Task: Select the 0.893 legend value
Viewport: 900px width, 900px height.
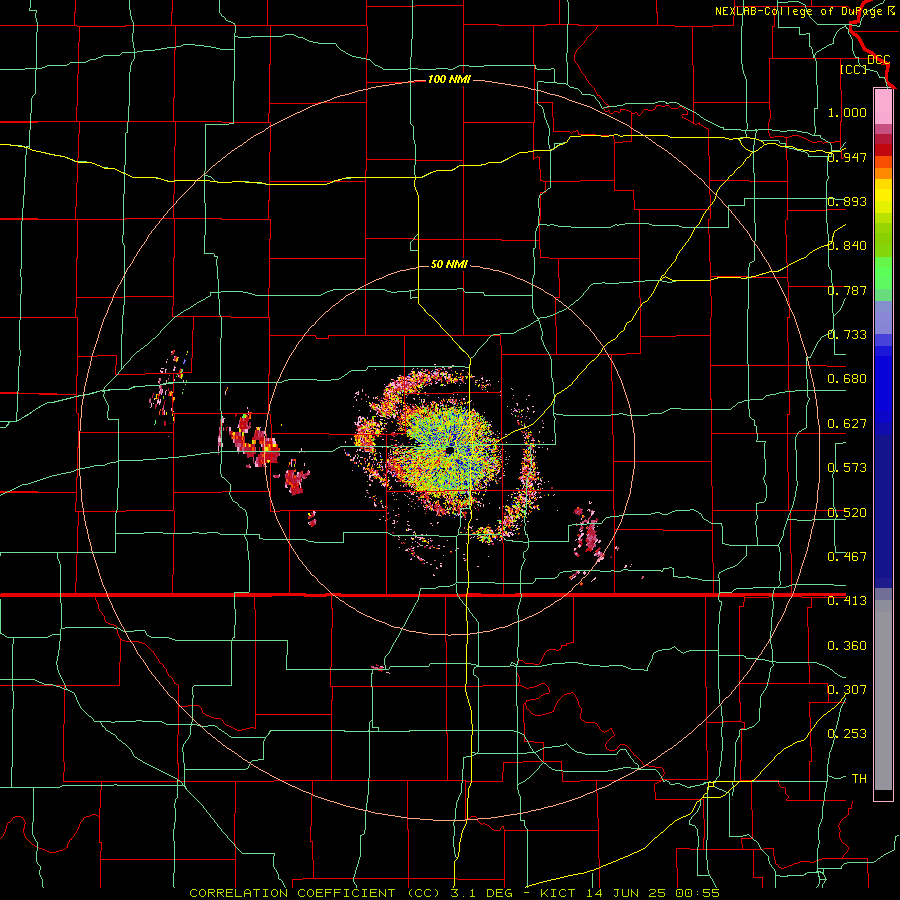Action: (847, 201)
